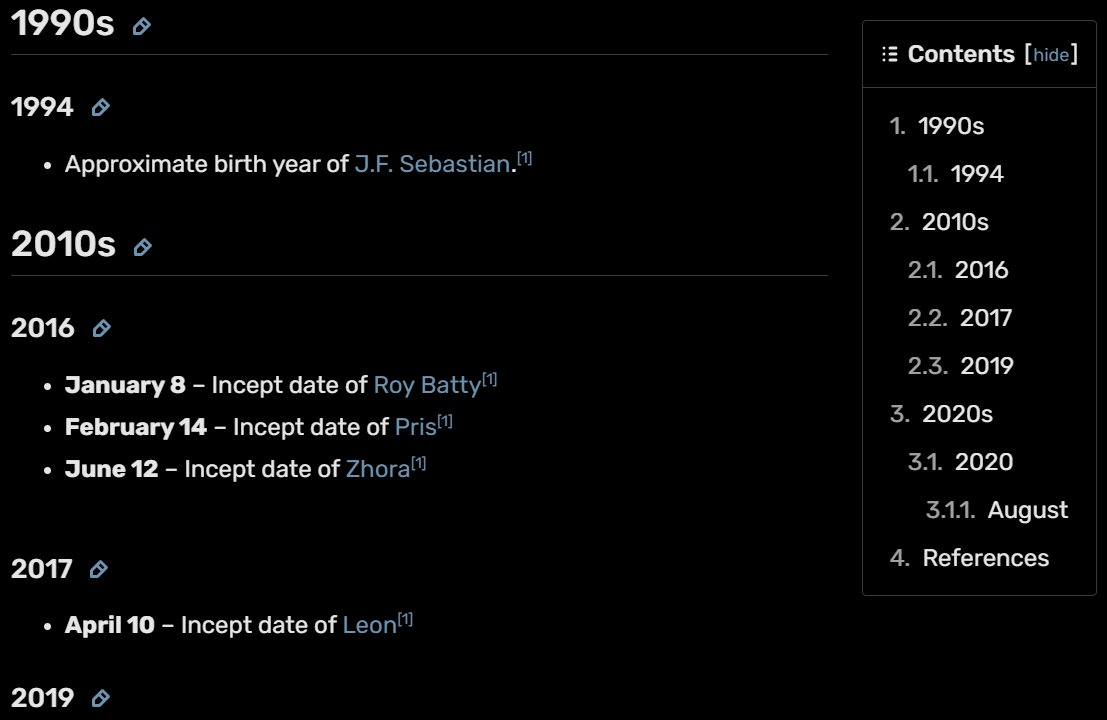Image resolution: width=1107 pixels, height=720 pixels.
Task: Open the Zhora article link
Action: tap(377, 469)
